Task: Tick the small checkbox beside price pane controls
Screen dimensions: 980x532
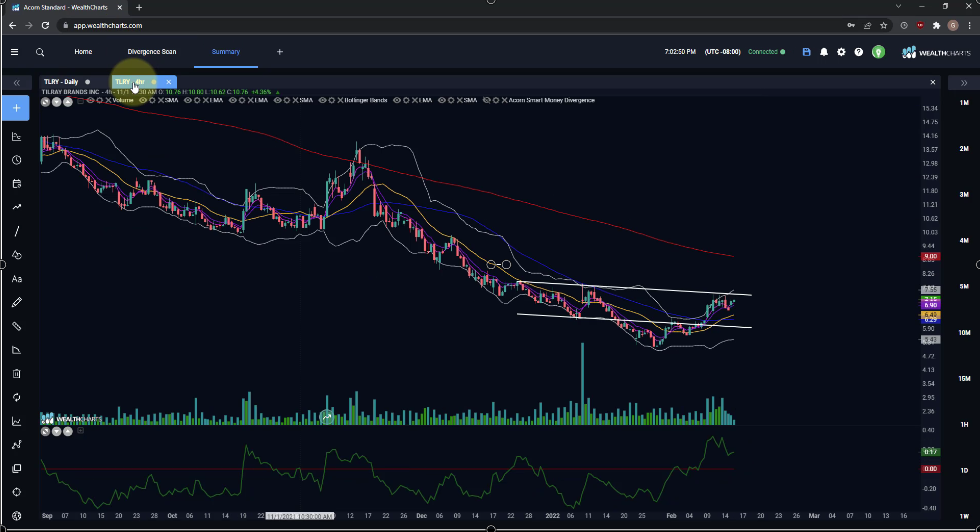Action: click(x=81, y=101)
